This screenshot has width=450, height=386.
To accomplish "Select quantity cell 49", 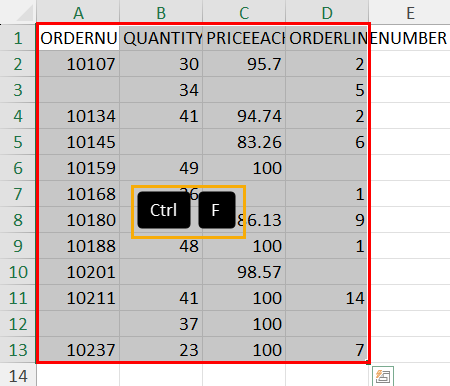I will (x=161, y=168).
